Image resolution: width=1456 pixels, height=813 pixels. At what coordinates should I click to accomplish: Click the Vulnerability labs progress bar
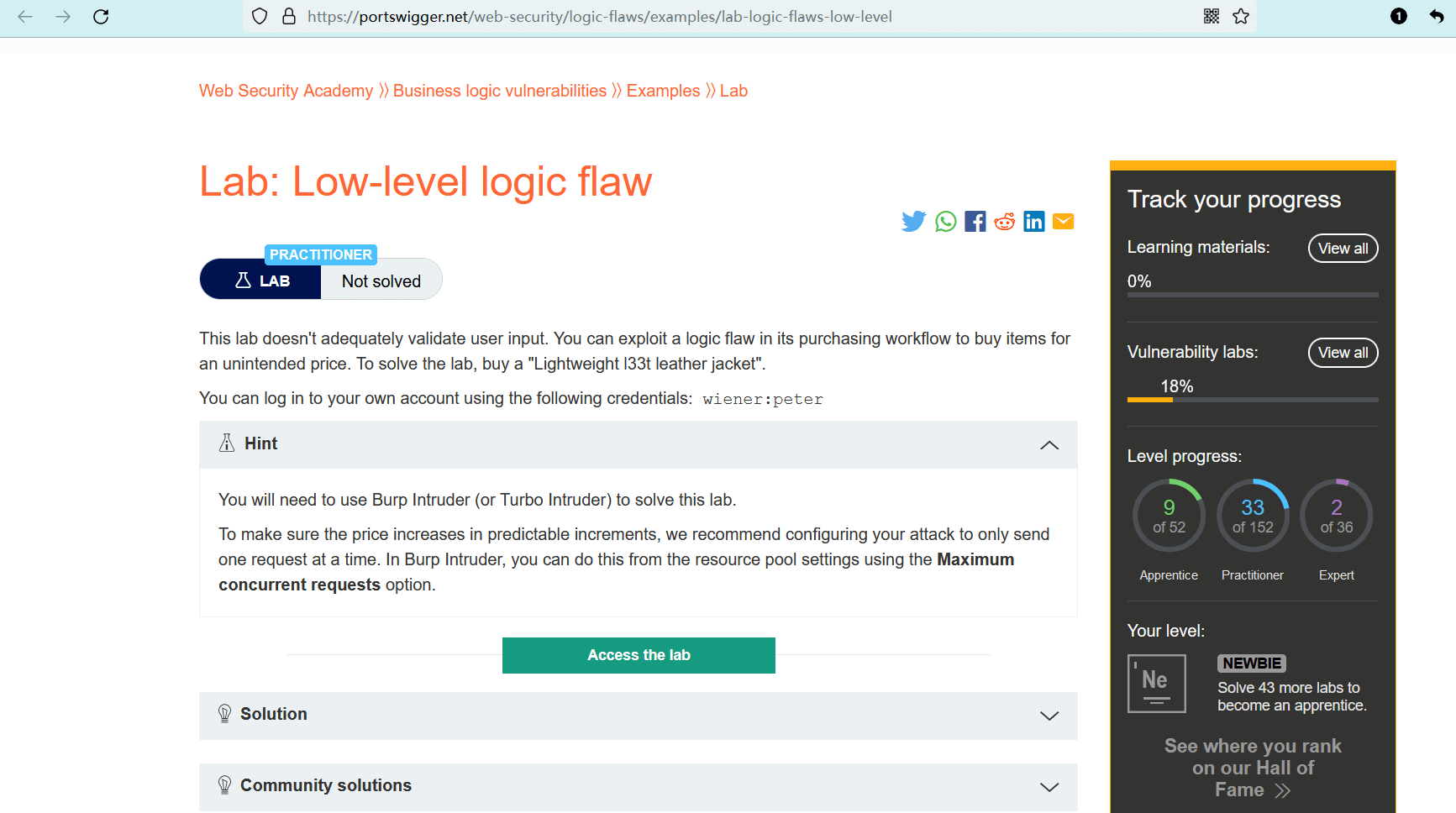[x=1253, y=400]
